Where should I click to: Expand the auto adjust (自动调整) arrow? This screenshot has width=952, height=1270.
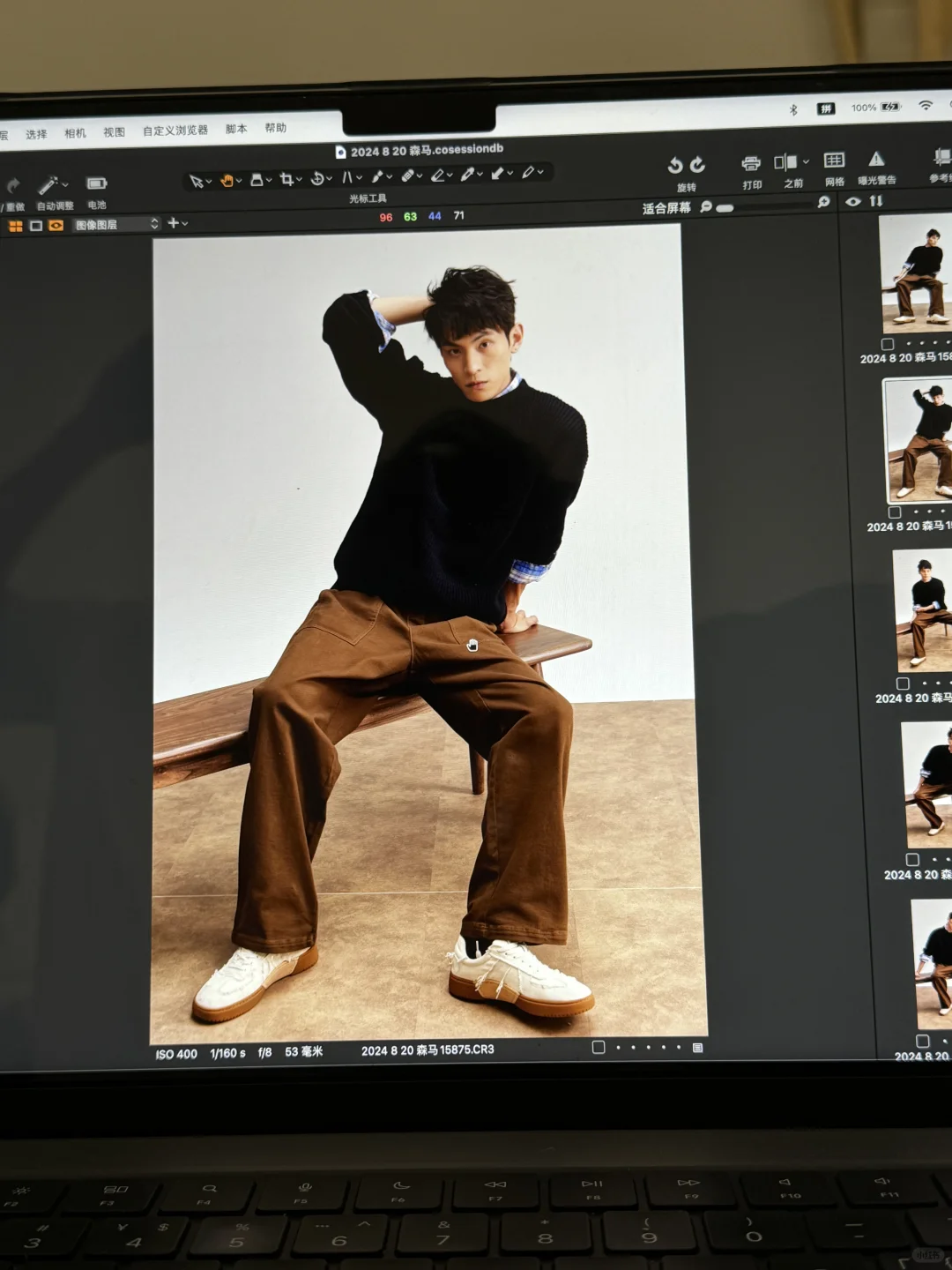pyautogui.click(x=65, y=185)
